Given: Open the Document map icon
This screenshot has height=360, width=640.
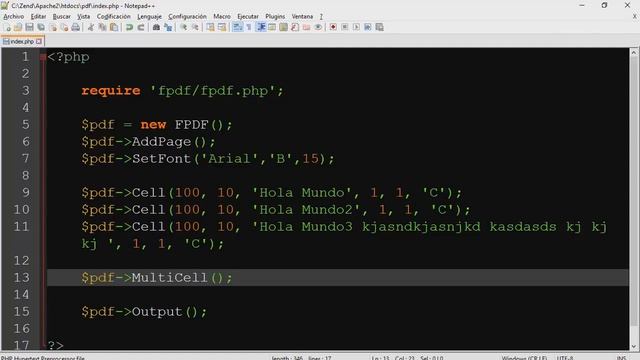Looking at the screenshot, I should tap(283, 27).
